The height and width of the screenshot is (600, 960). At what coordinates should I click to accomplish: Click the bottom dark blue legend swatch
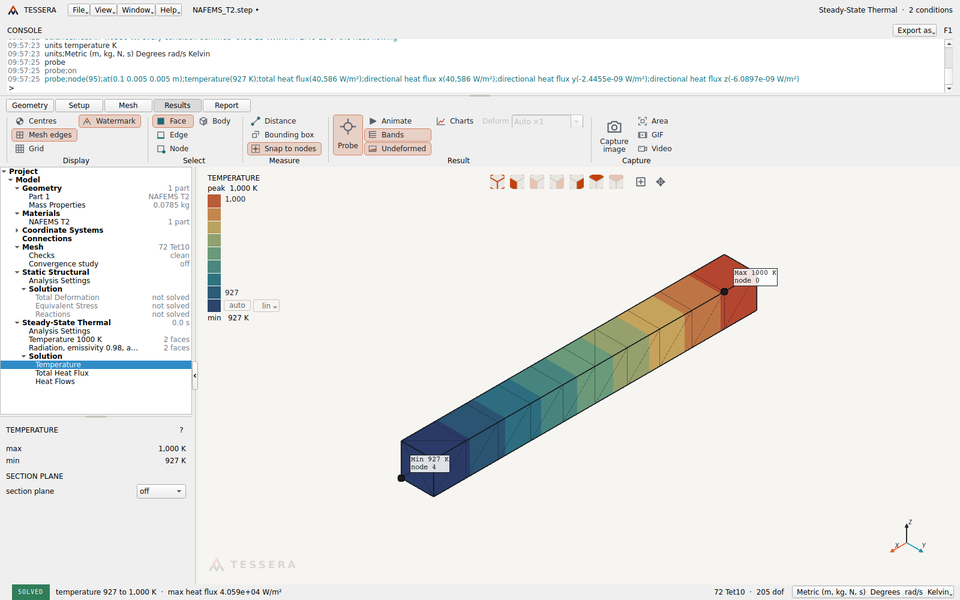pyautogui.click(x=214, y=306)
